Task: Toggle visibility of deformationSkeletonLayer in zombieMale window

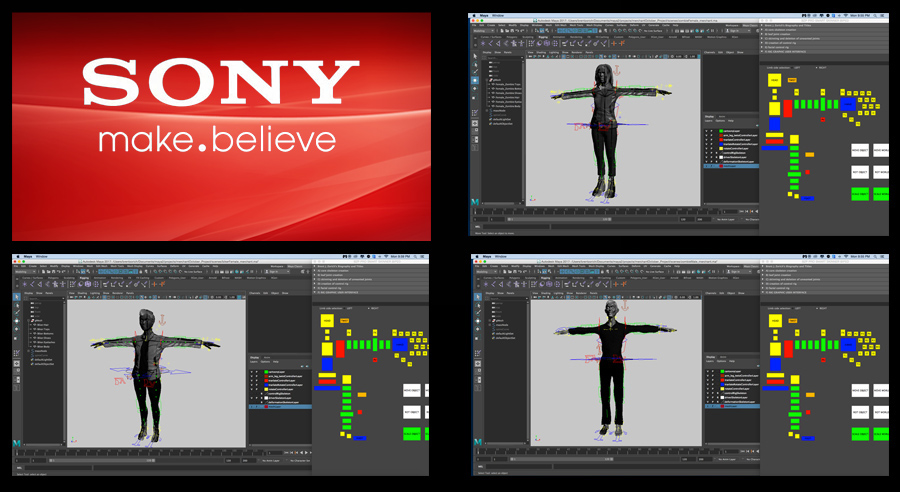Action: (708, 402)
